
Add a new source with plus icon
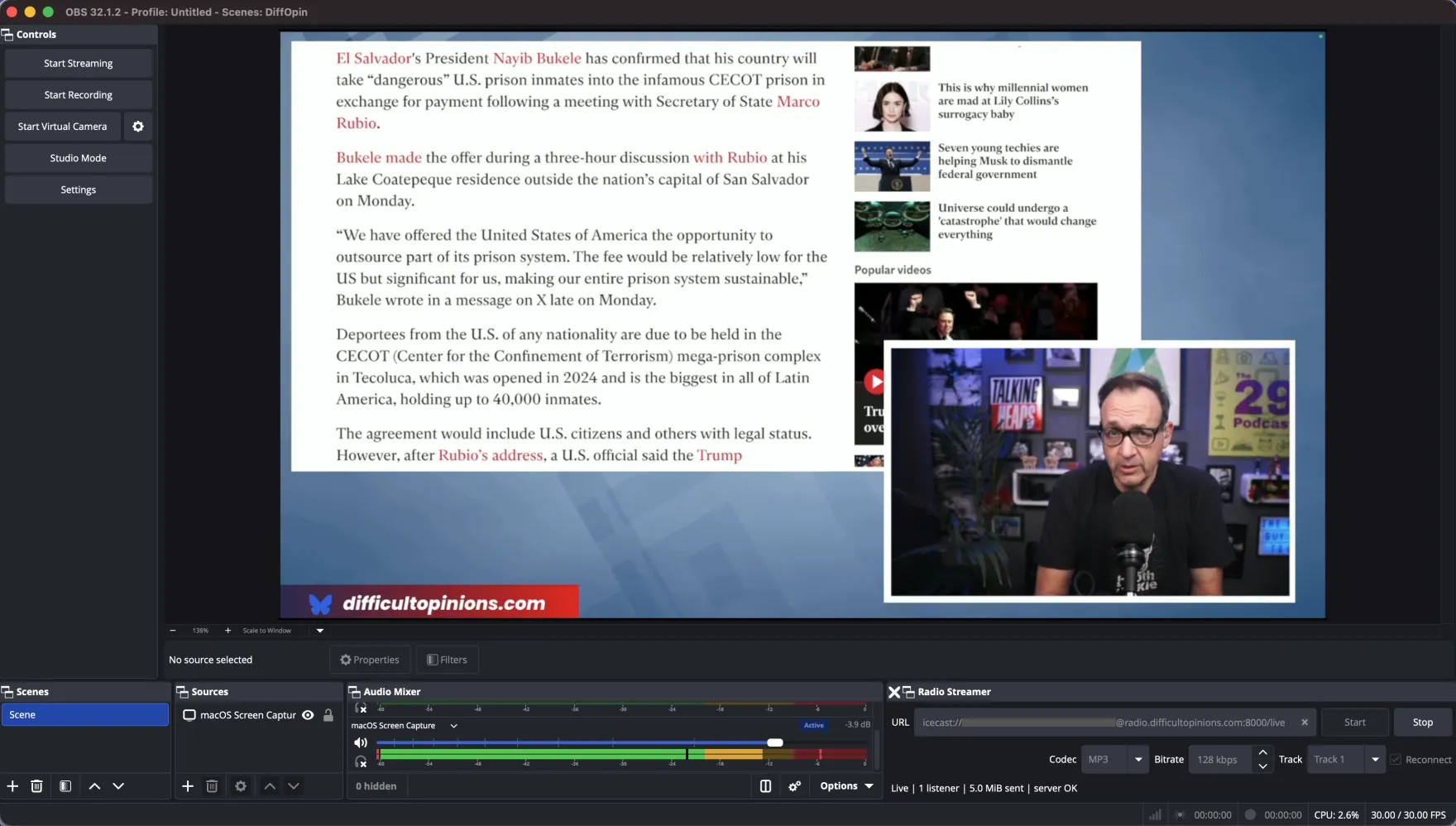188,786
